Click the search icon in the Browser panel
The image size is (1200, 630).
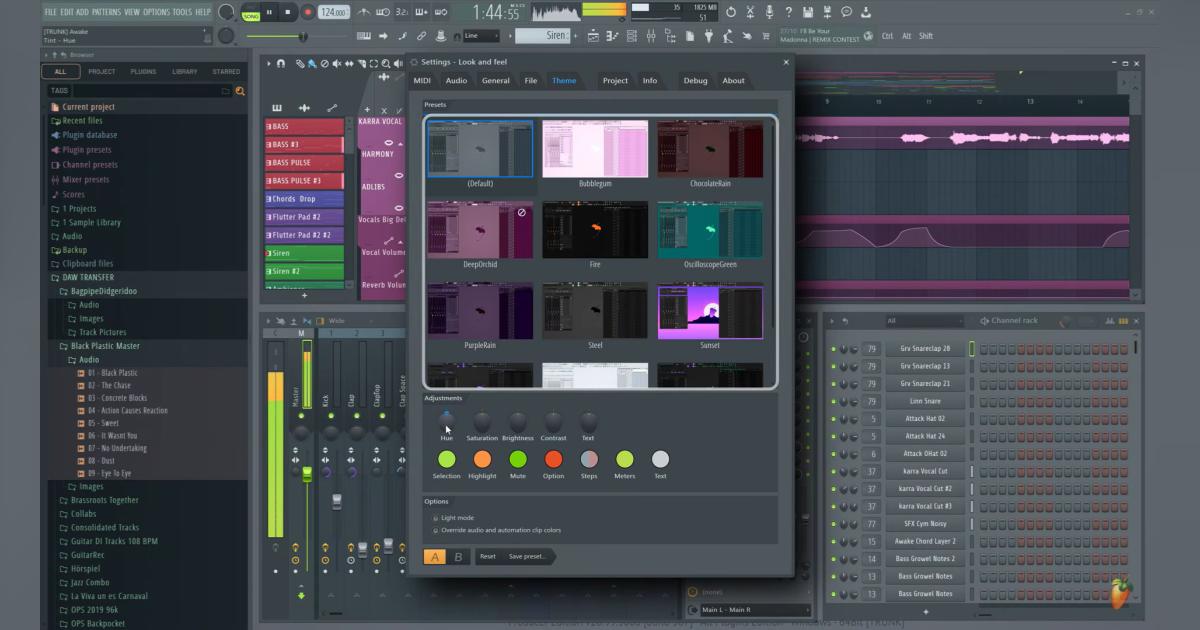pyautogui.click(x=240, y=89)
